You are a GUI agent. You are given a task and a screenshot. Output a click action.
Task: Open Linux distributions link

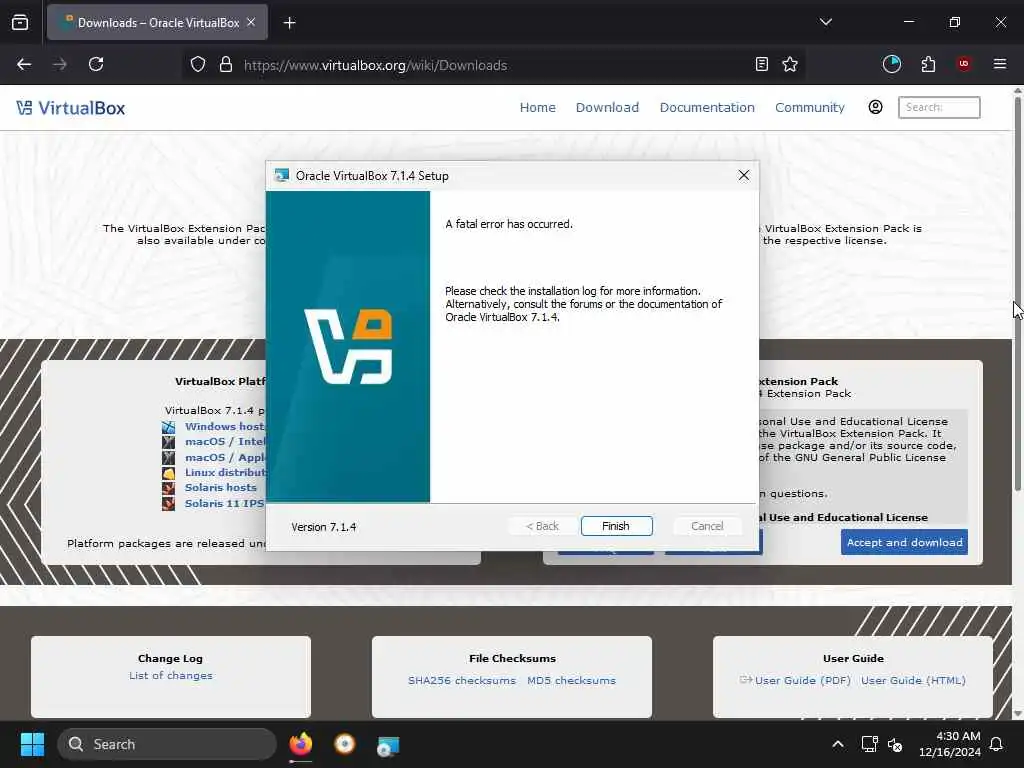(x=225, y=472)
